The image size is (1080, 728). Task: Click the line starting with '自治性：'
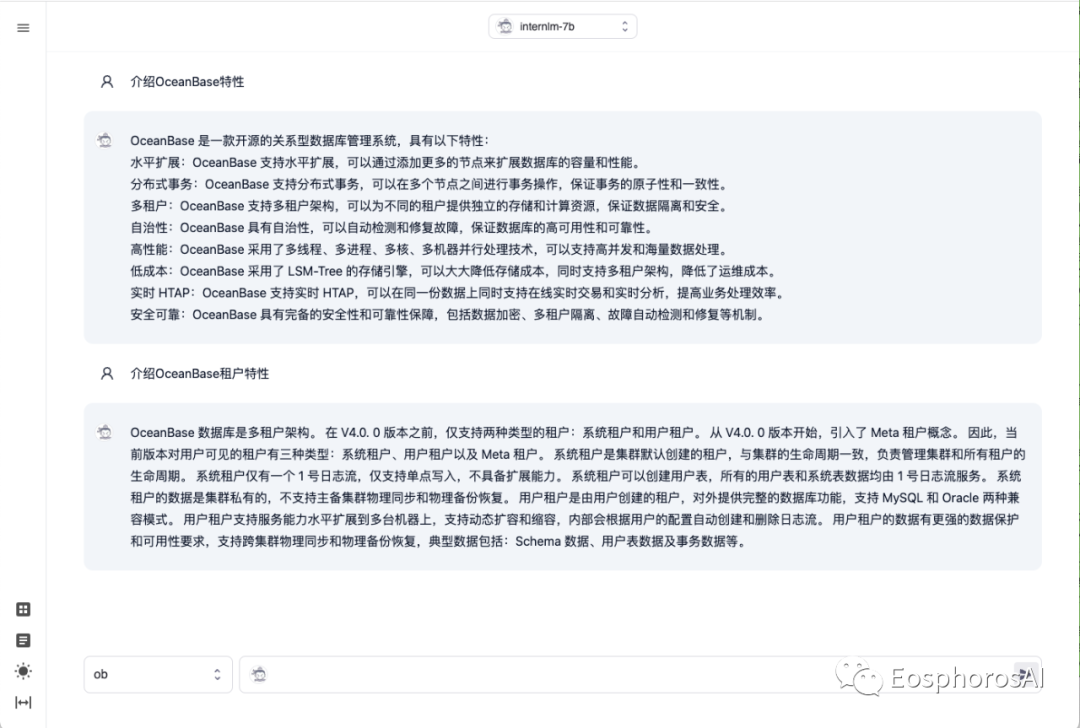coord(393,228)
